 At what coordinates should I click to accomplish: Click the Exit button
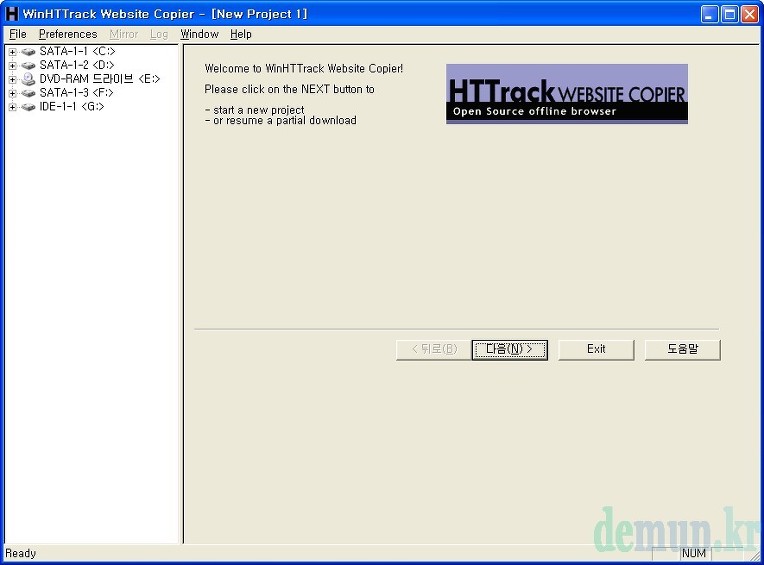596,349
